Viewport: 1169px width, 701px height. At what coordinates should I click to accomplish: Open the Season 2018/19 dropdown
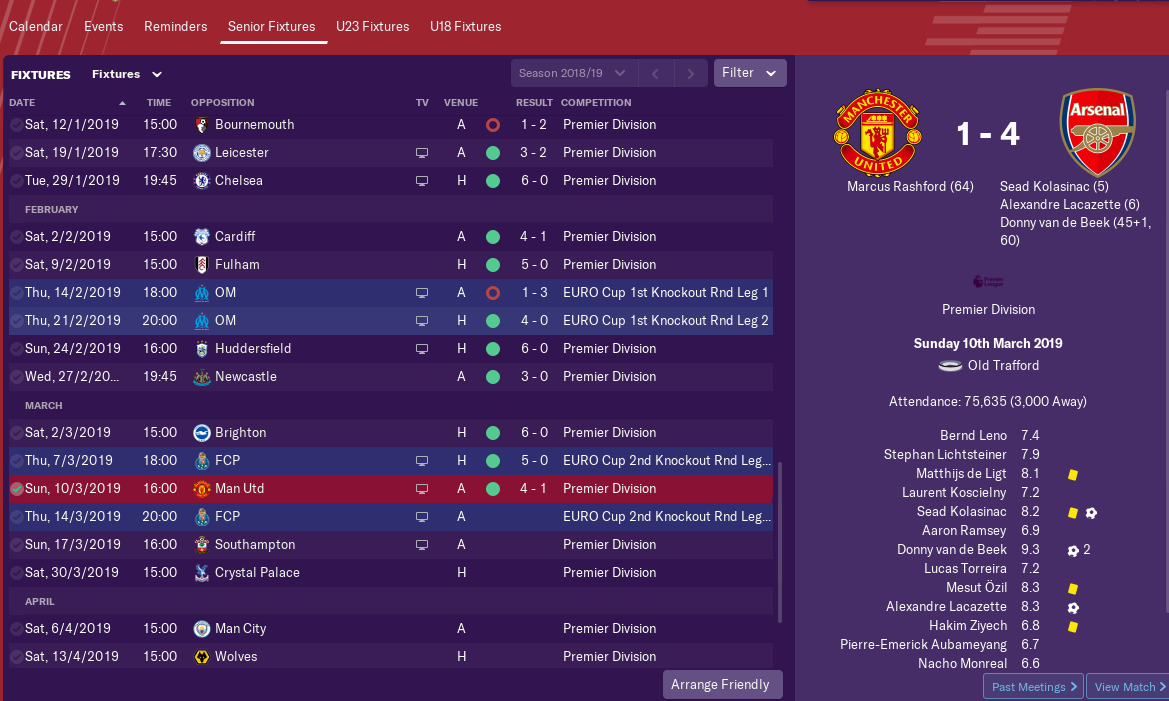click(573, 73)
